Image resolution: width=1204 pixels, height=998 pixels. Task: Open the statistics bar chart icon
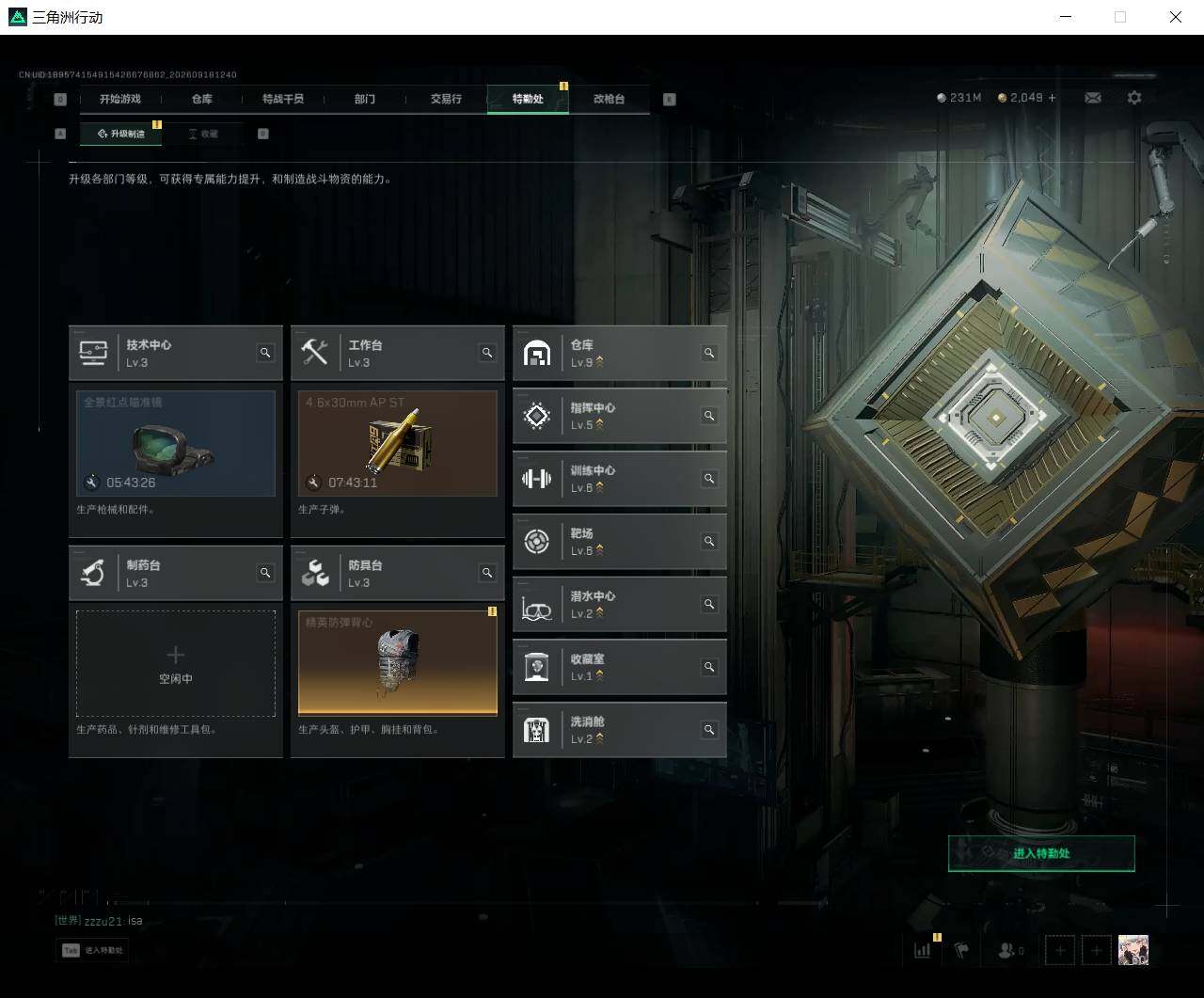click(x=923, y=950)
